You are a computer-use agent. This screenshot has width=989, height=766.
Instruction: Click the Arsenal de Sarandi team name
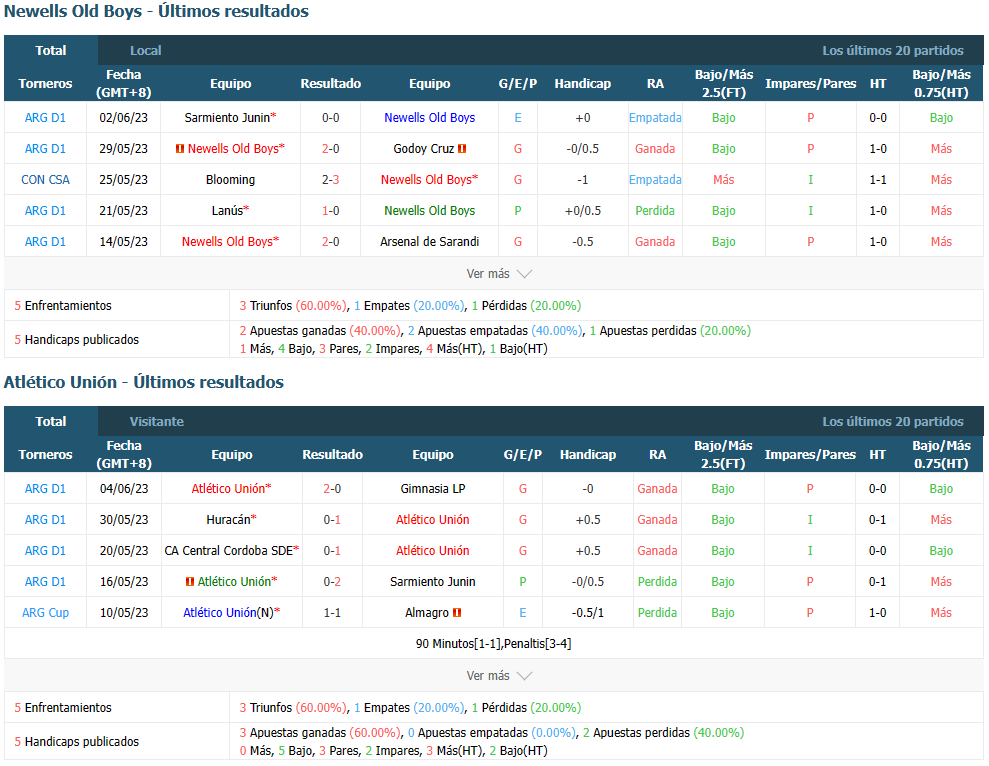pyautogui.click(x=430, y=242)
